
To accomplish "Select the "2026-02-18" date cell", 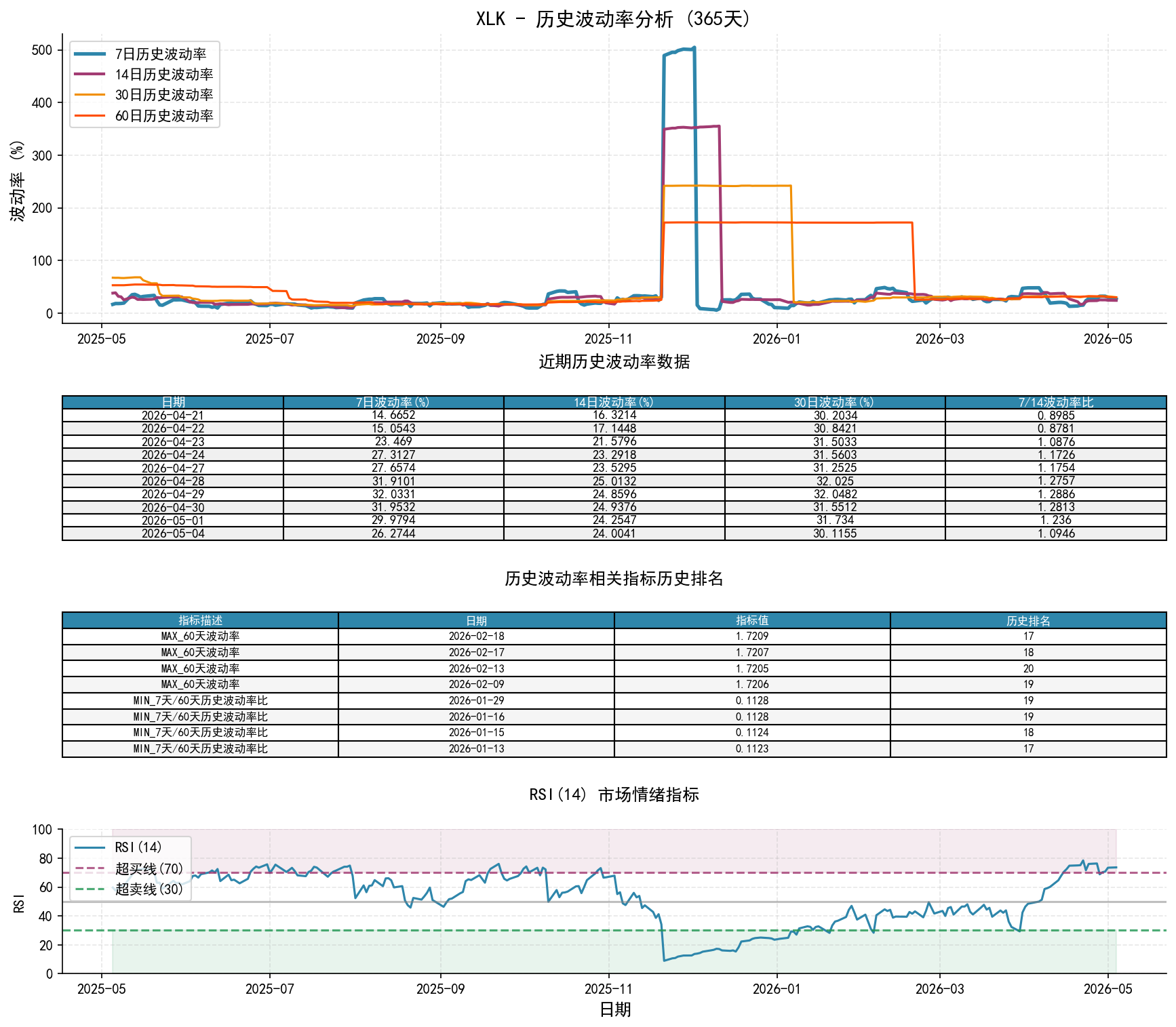I will point(476,637).
